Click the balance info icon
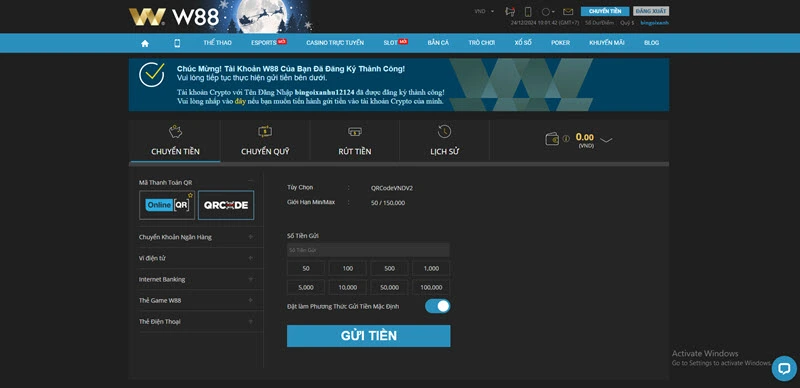This screenshot has width=800, height=388. coord(566,139)
